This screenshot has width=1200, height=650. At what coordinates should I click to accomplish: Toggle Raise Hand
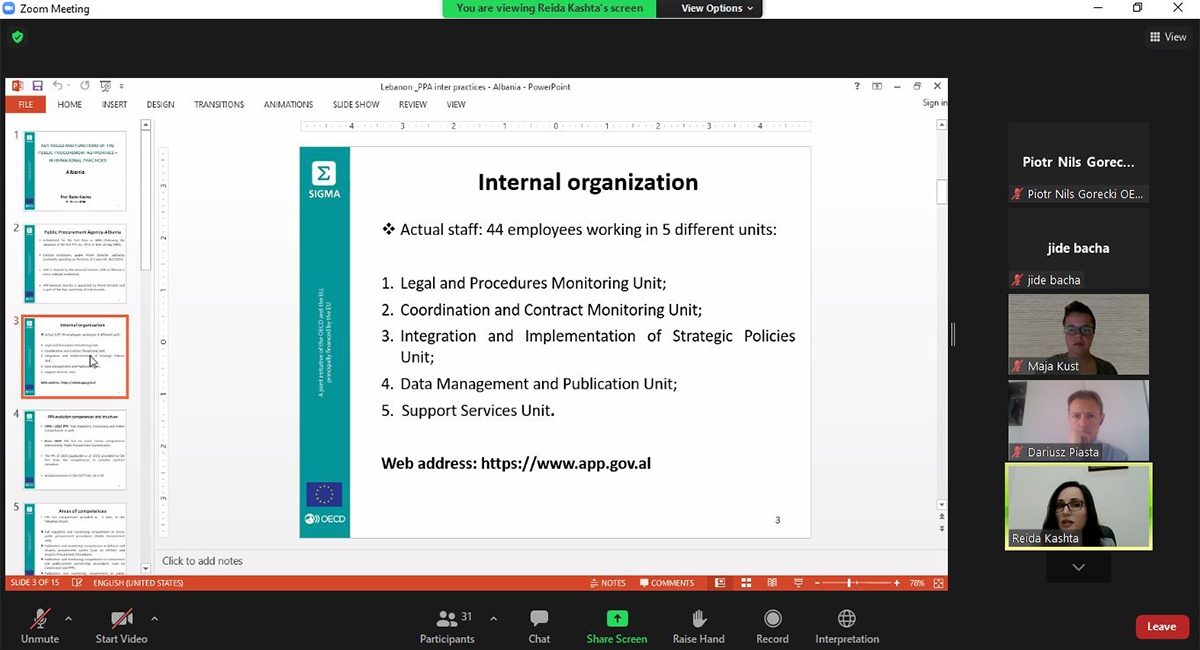tap(698, 626)
